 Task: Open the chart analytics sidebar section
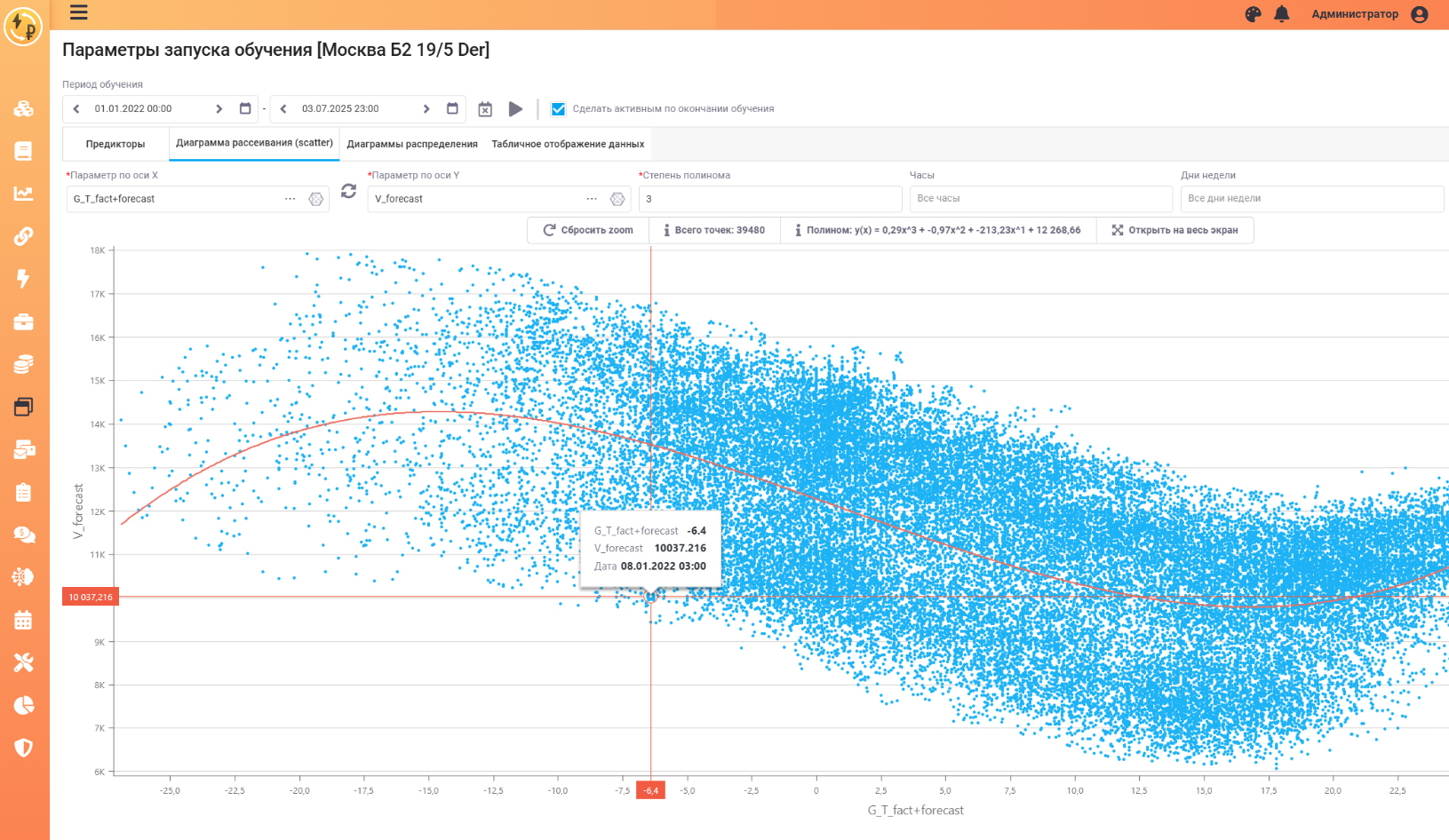[24, 193]
